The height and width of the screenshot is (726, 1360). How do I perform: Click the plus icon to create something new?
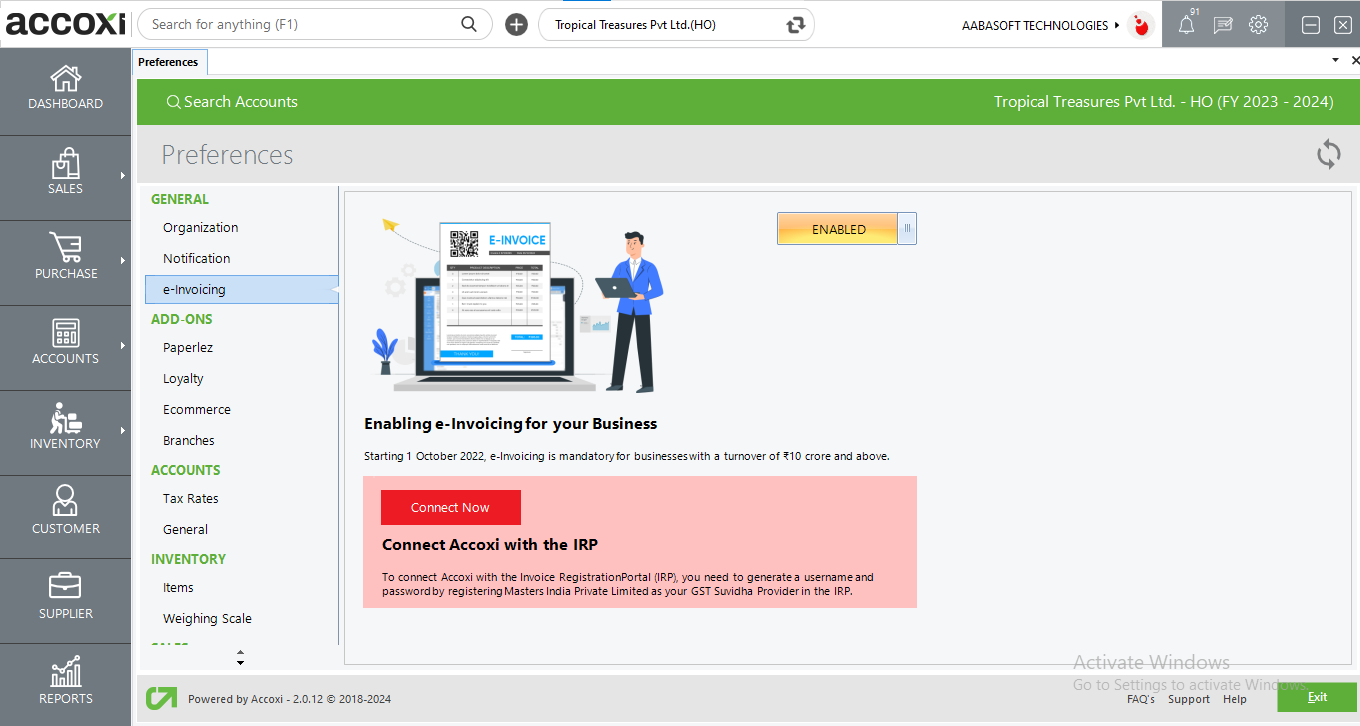pyautogui.click(x=516, y=24)
